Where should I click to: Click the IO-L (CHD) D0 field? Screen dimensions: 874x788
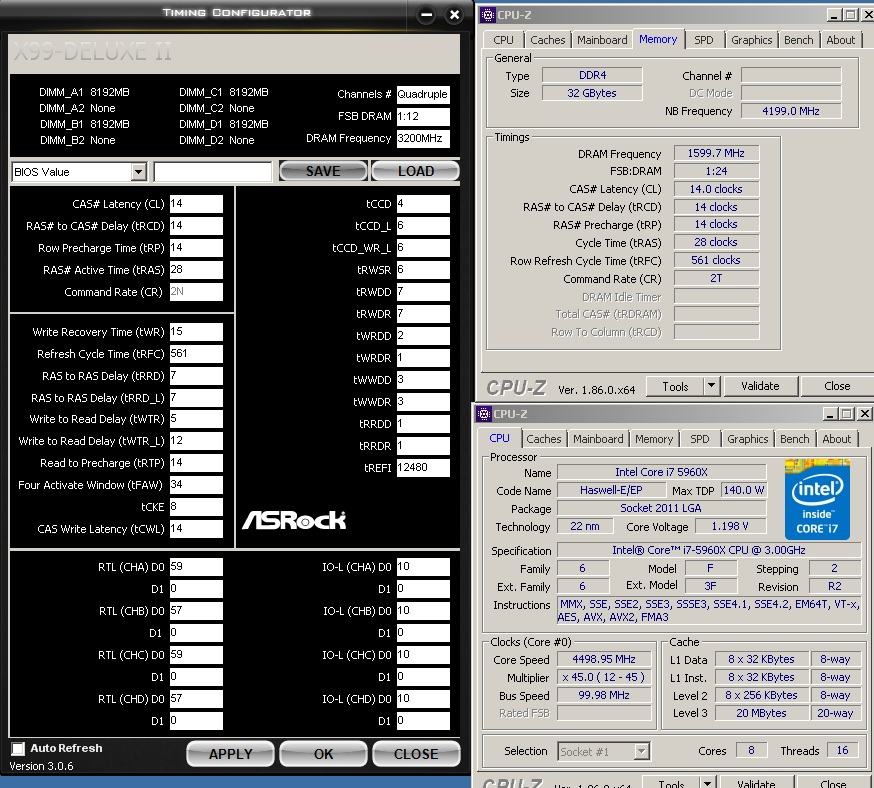(x=423, y=699)
